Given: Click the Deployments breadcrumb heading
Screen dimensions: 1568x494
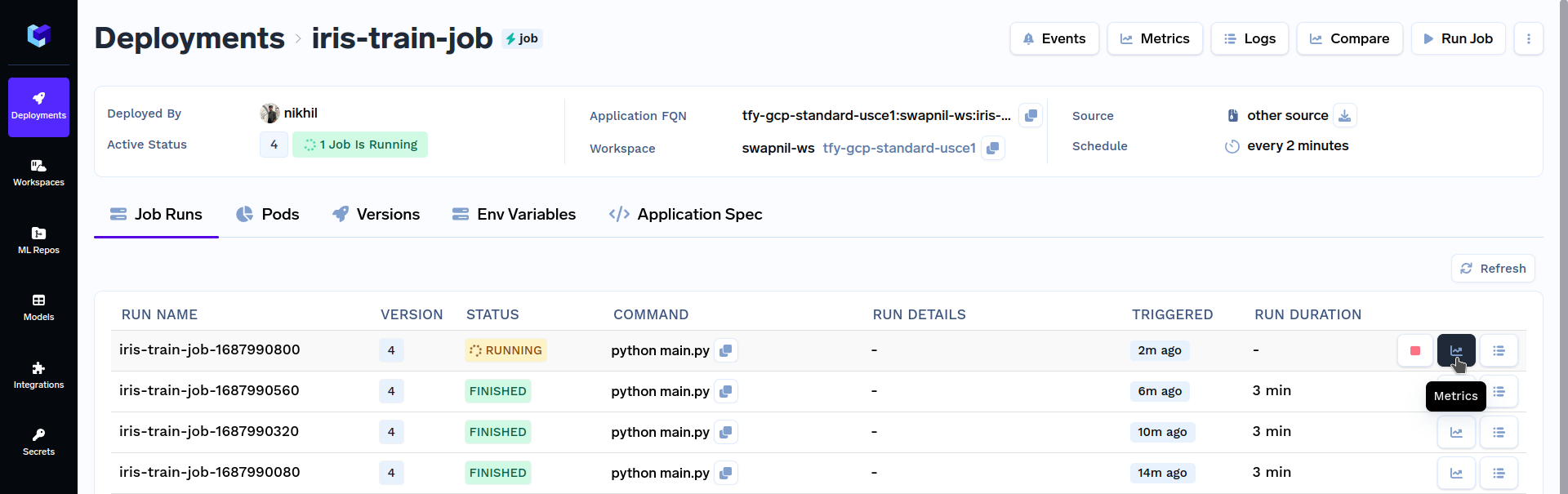Looking at the screenshot, I should (189, 38).
